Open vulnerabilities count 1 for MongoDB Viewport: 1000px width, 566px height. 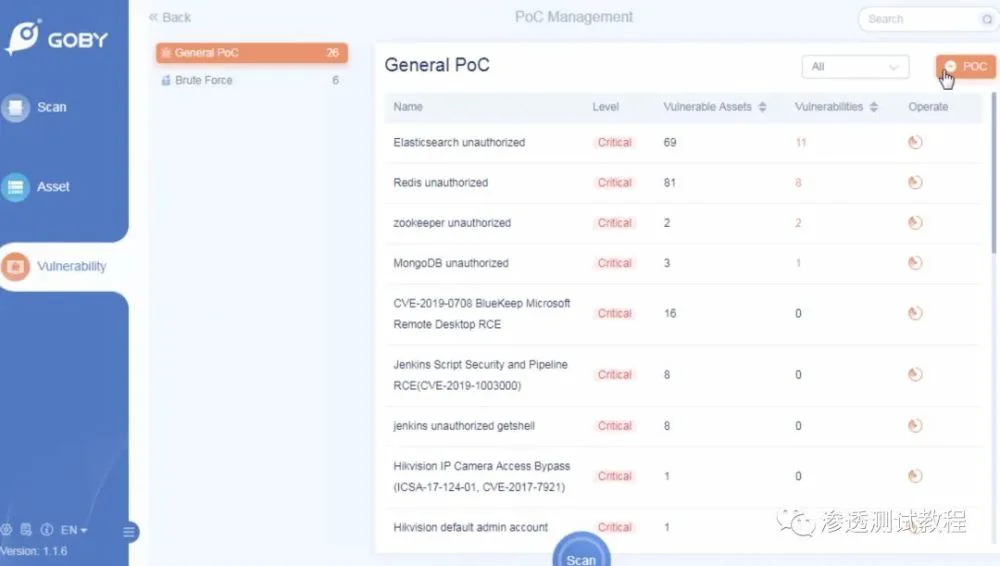click(798, 263)
